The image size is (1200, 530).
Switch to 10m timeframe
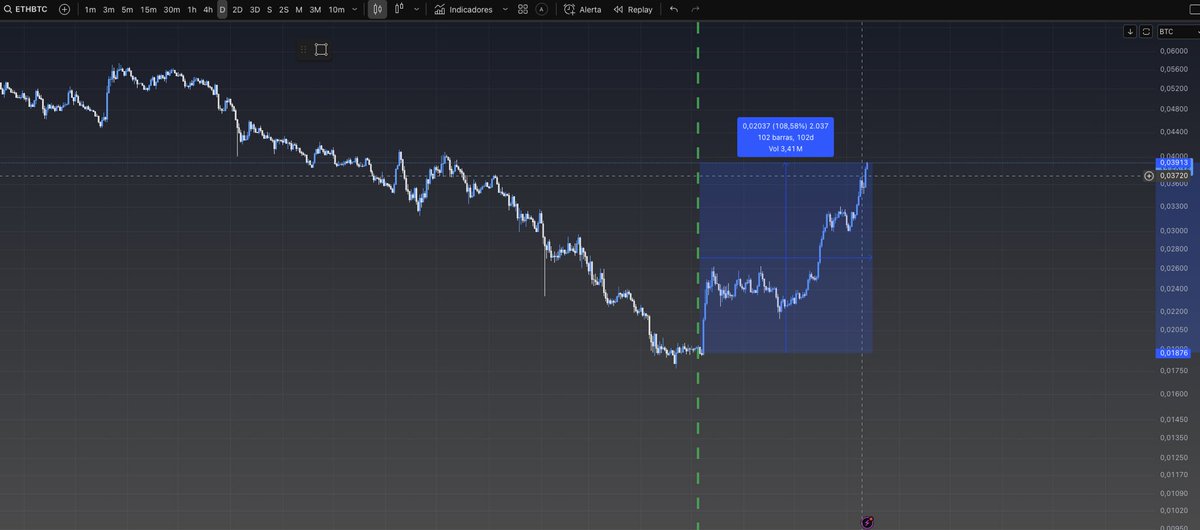[x=336, y=9]
